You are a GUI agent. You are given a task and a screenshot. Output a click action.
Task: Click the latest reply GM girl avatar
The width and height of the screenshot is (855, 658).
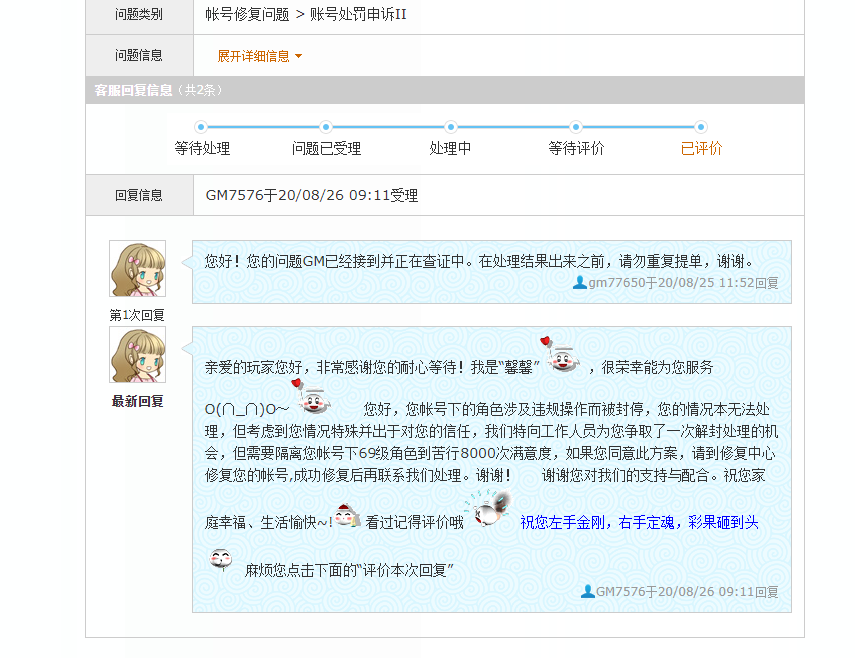point(137,354)
